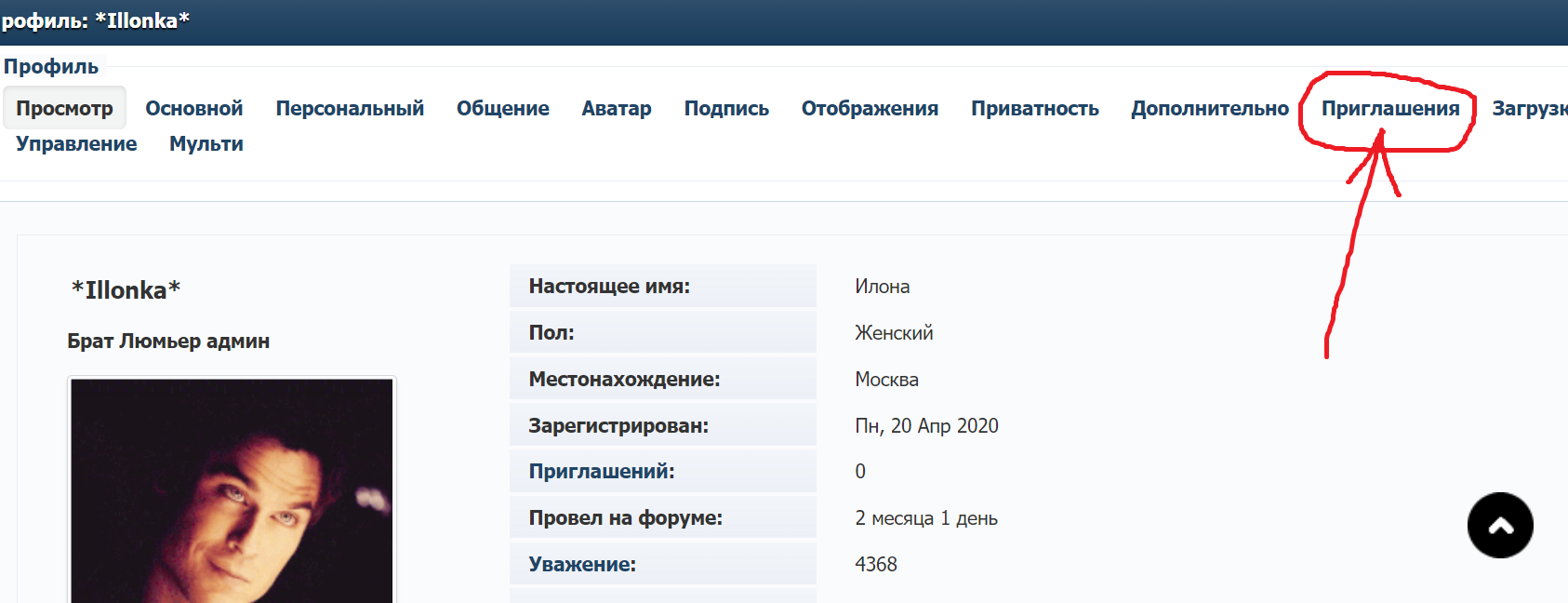Click the partially visible Загрузки tab

click(x=1529, y=109)
